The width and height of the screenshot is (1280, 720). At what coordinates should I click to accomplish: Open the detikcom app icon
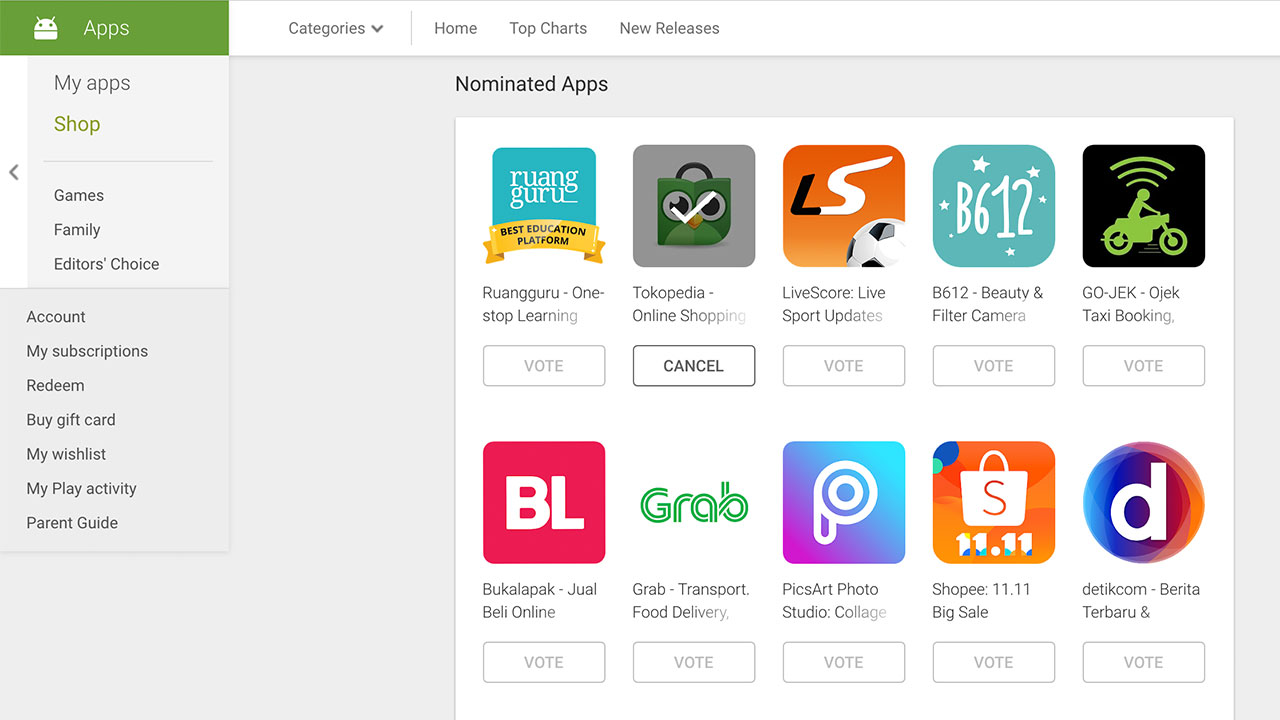[x=1144, y=503]
